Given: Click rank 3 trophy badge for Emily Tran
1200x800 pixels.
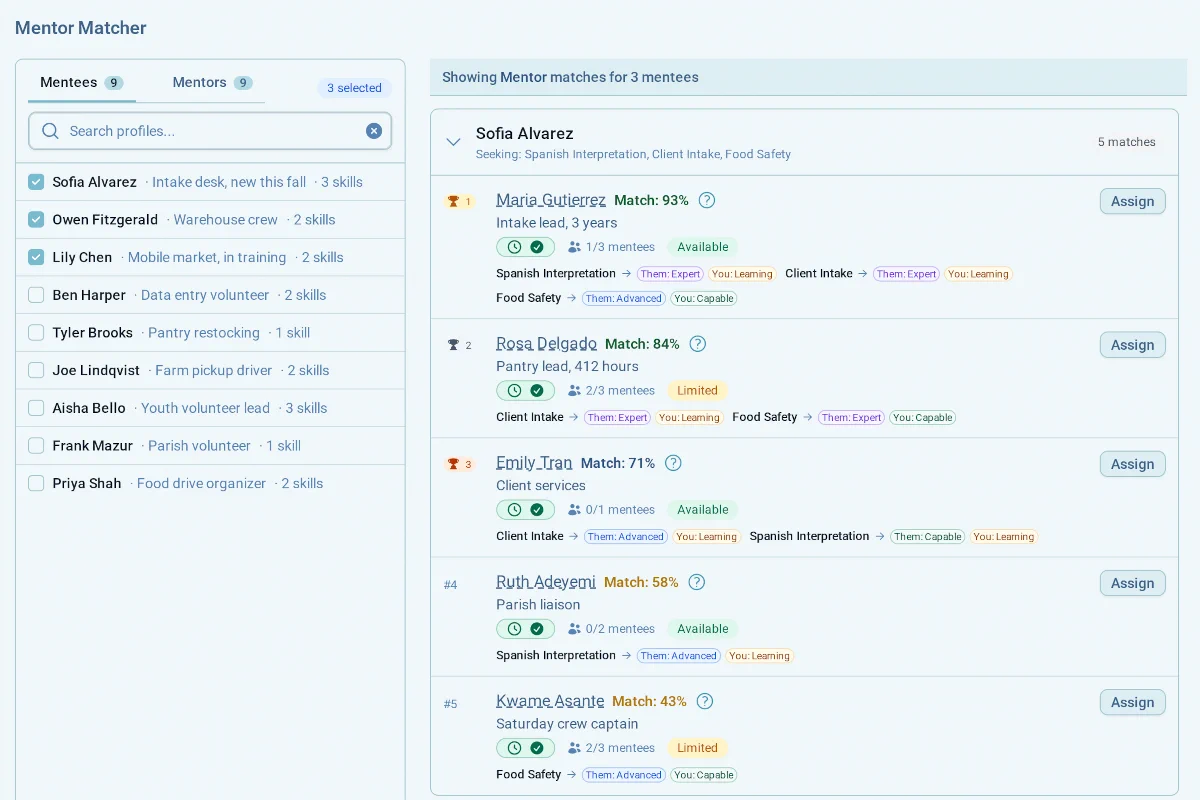Looking at the screenshot, I should click(x=459, y=464).
